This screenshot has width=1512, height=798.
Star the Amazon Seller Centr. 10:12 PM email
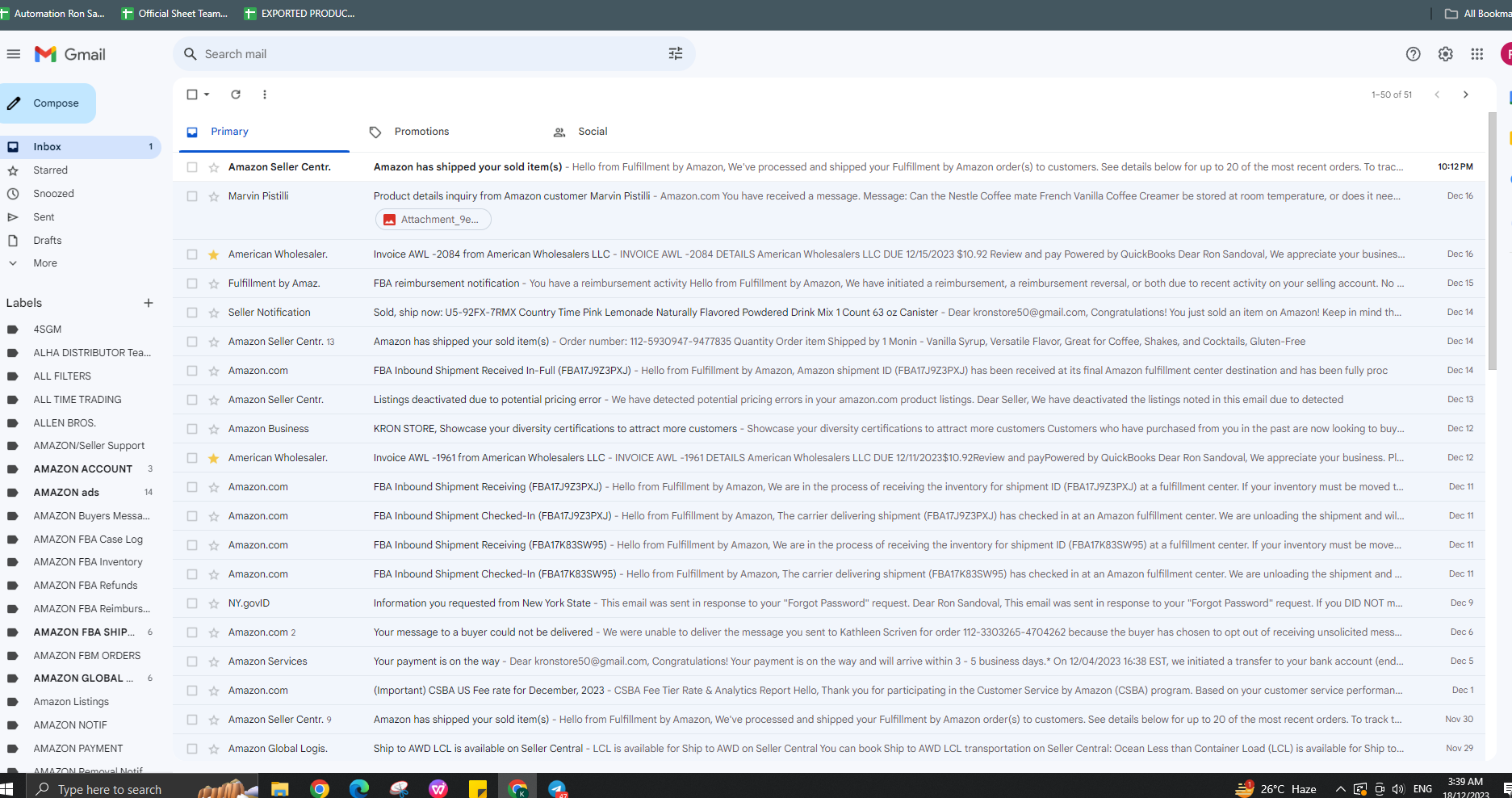[x=214, y=167]
